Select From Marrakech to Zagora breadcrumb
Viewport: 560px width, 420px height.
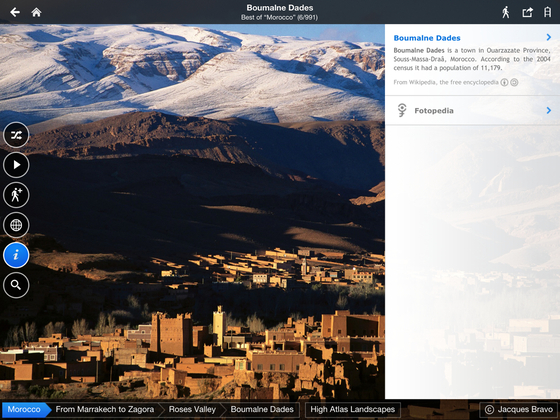(x=105, y=409)
